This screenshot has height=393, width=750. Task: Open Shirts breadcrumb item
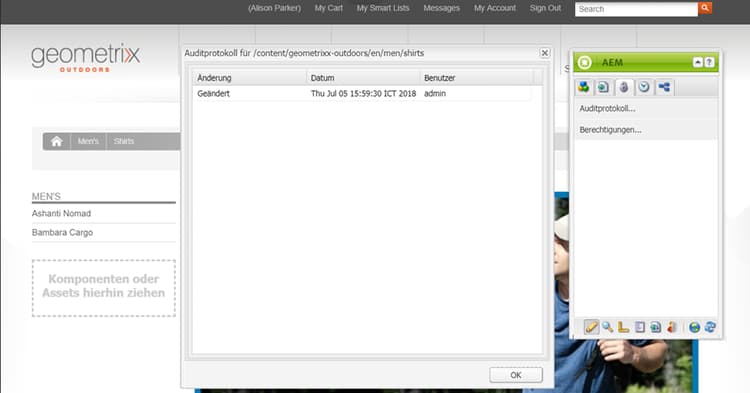tap(124, 142)
